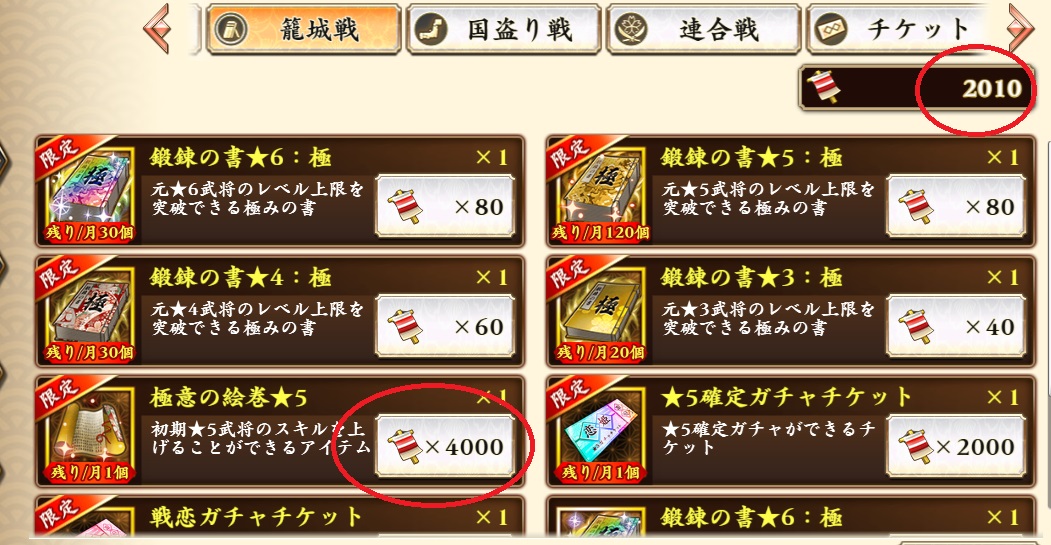Click the 2010 flag balance display
This screenshot has width=1051, height=545.
pyautogui.click(x=917, y=88)
